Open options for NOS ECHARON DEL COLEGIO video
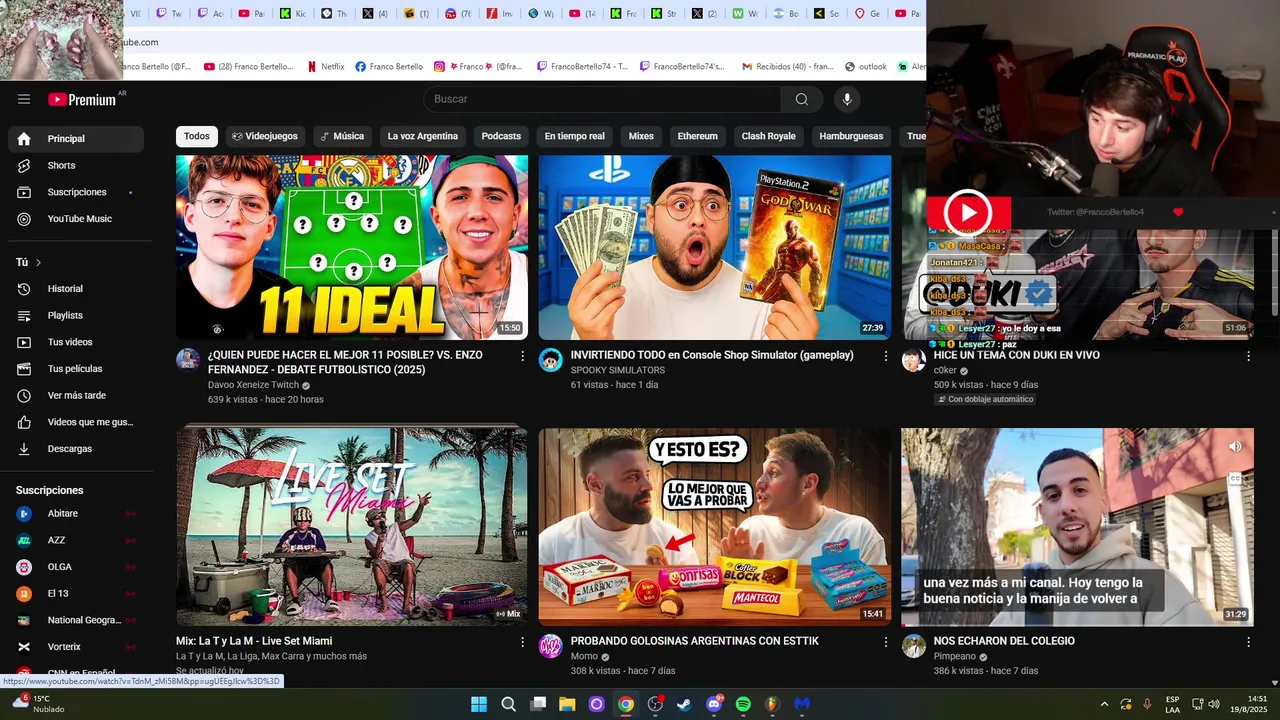This screenshot has height=720, width=1280. pyautogui.click(x=1248, y=642)
